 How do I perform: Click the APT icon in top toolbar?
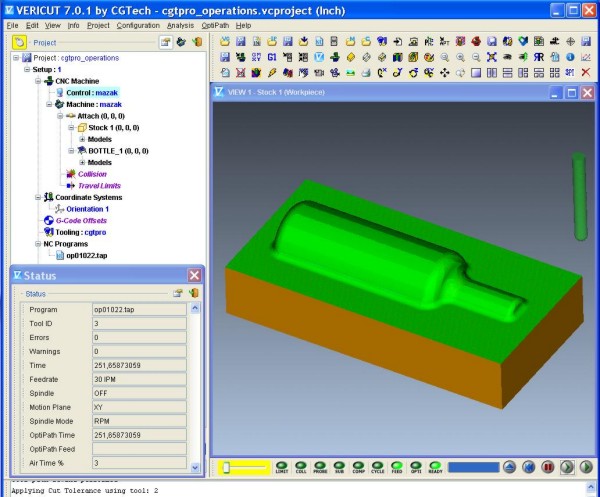[x=445, y=41]
